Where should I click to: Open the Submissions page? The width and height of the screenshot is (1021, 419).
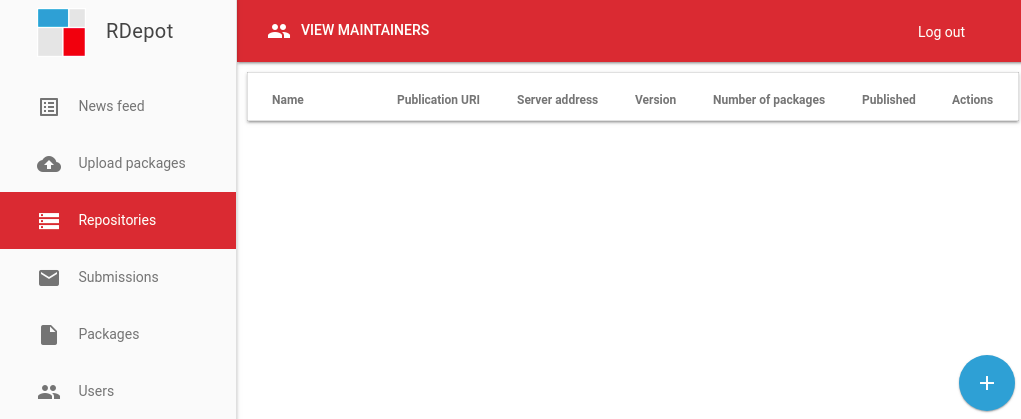118,277
